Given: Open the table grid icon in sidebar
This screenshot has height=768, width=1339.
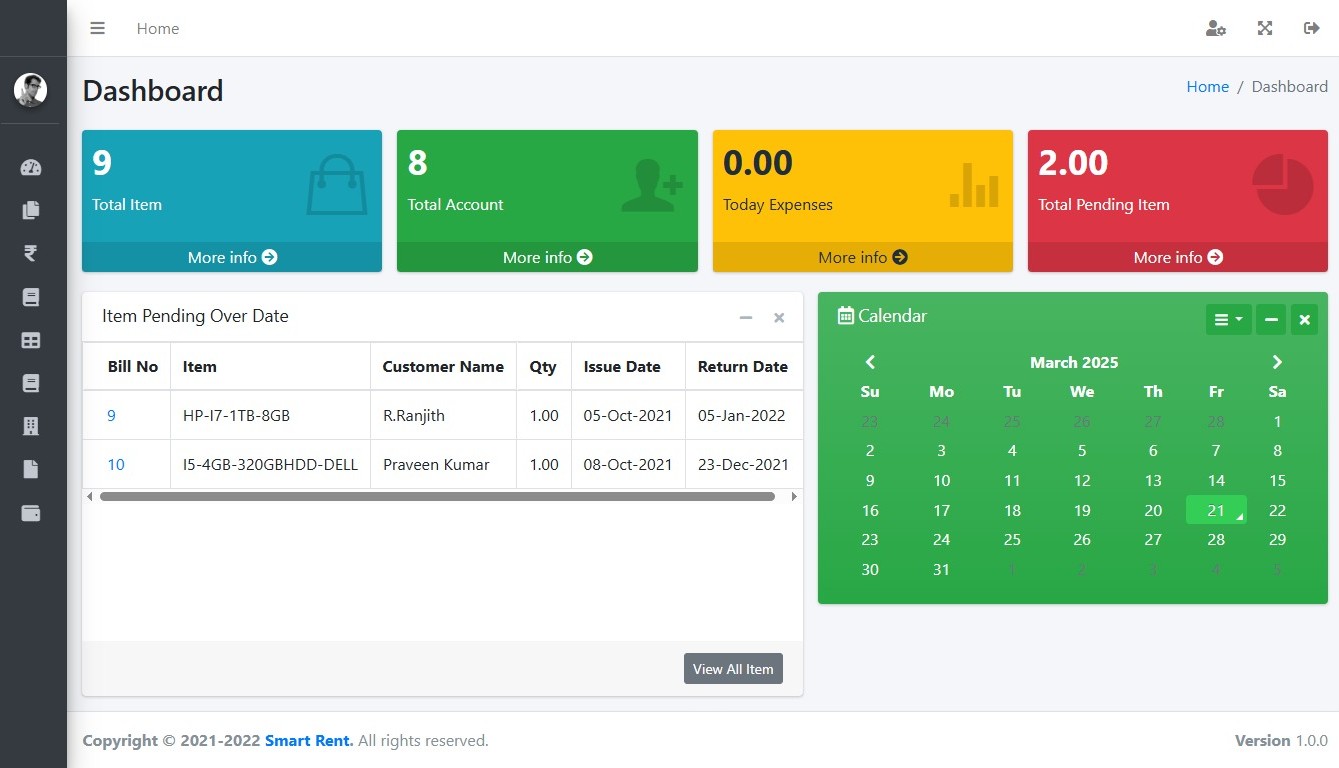Looking at the screenshot, I should click(31, 341).
